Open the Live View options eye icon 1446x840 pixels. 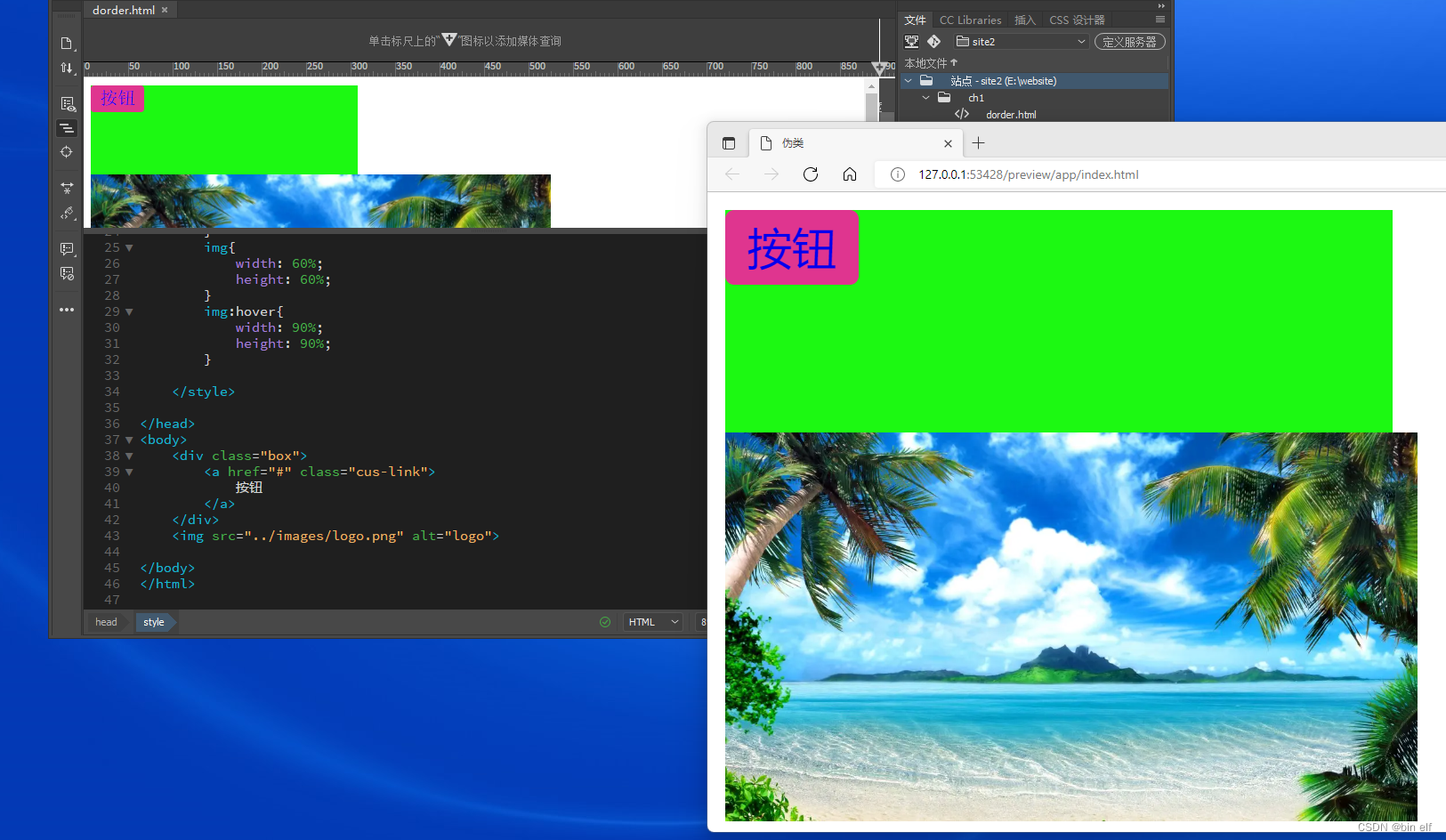tap(67, 103)
